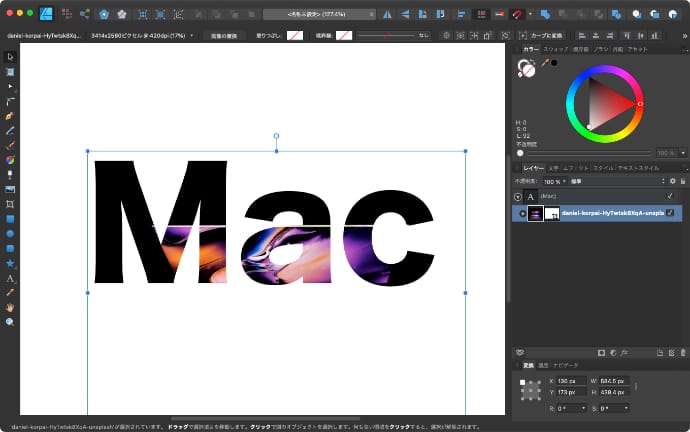Delete the selected layer with the trash icon
This screenshot has width=690, height=432.
[x=681, y=353]
